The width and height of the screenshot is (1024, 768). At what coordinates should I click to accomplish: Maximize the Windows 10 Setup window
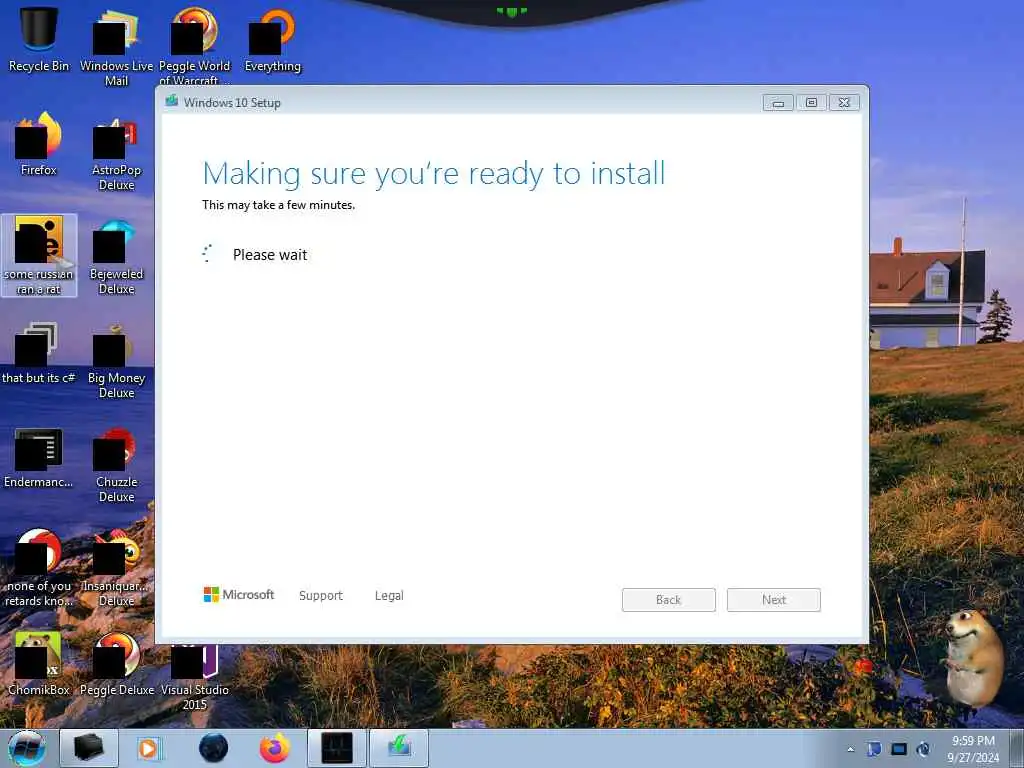811,103
